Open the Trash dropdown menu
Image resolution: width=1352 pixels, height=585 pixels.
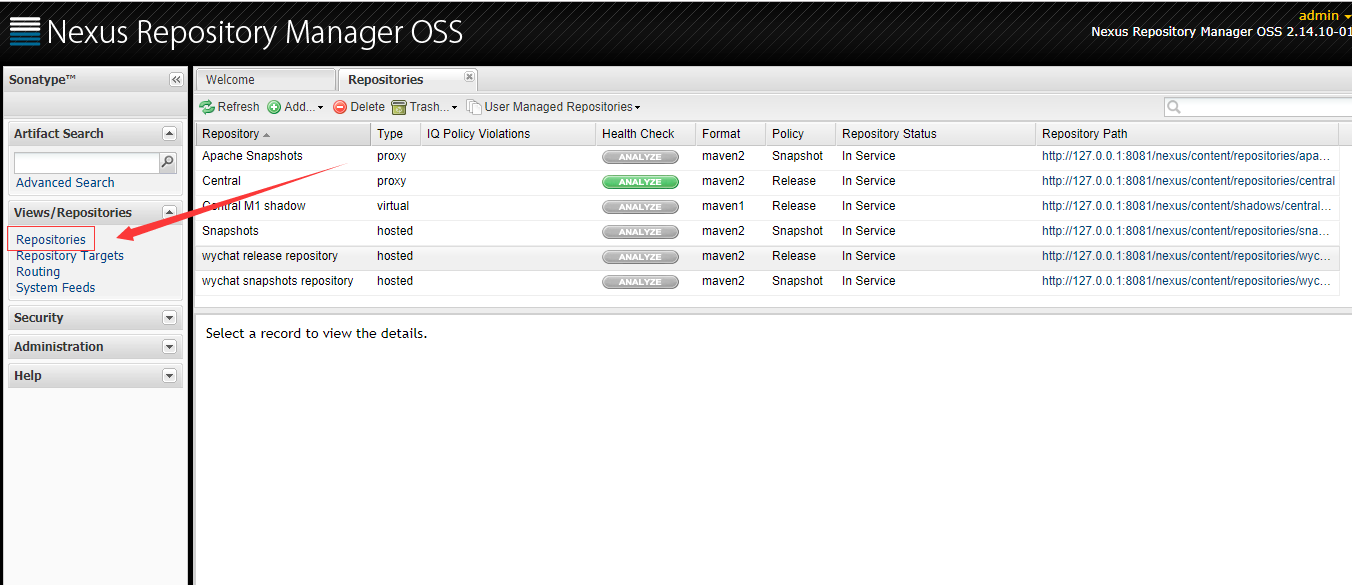[425, 107]
